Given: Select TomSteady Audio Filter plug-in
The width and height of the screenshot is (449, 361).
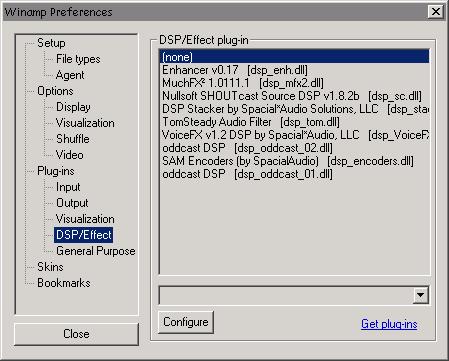Looking at the screenshot, I should tap(295, 122).
